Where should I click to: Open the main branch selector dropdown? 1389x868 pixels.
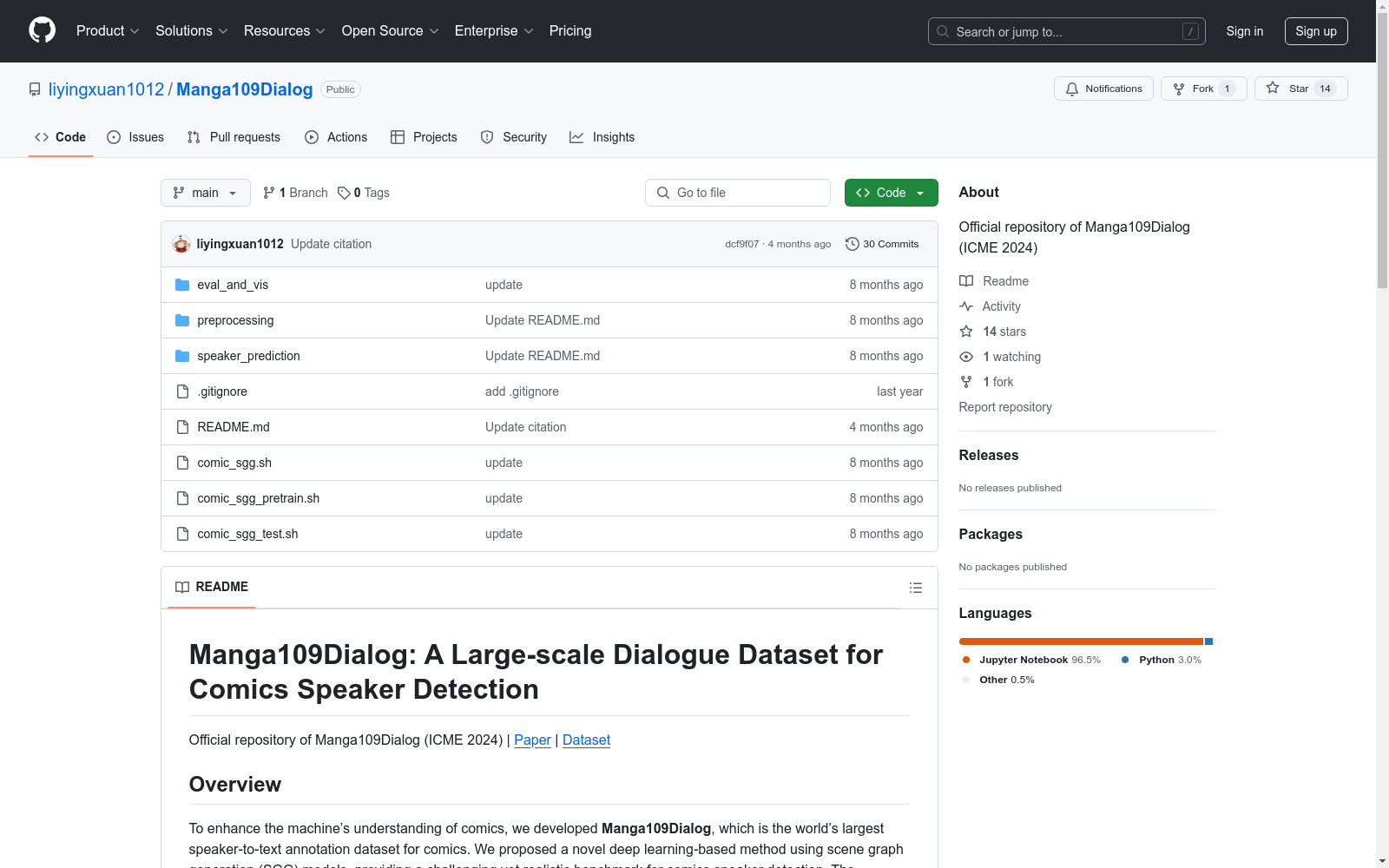tap(206, 193)
